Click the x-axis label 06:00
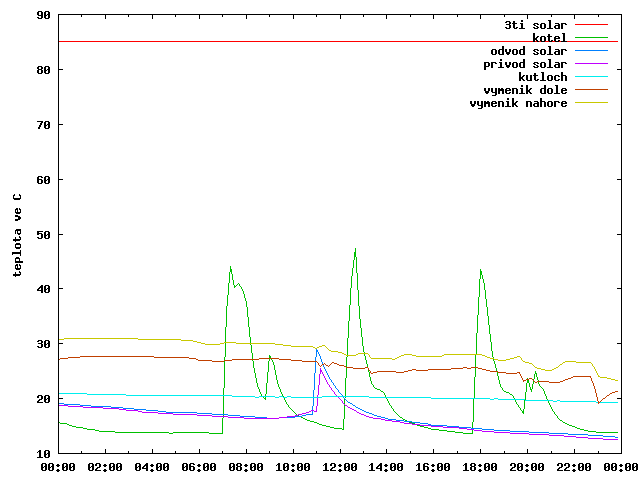The width and height of the screenshot is (640, 480). (x=199, y=467)
